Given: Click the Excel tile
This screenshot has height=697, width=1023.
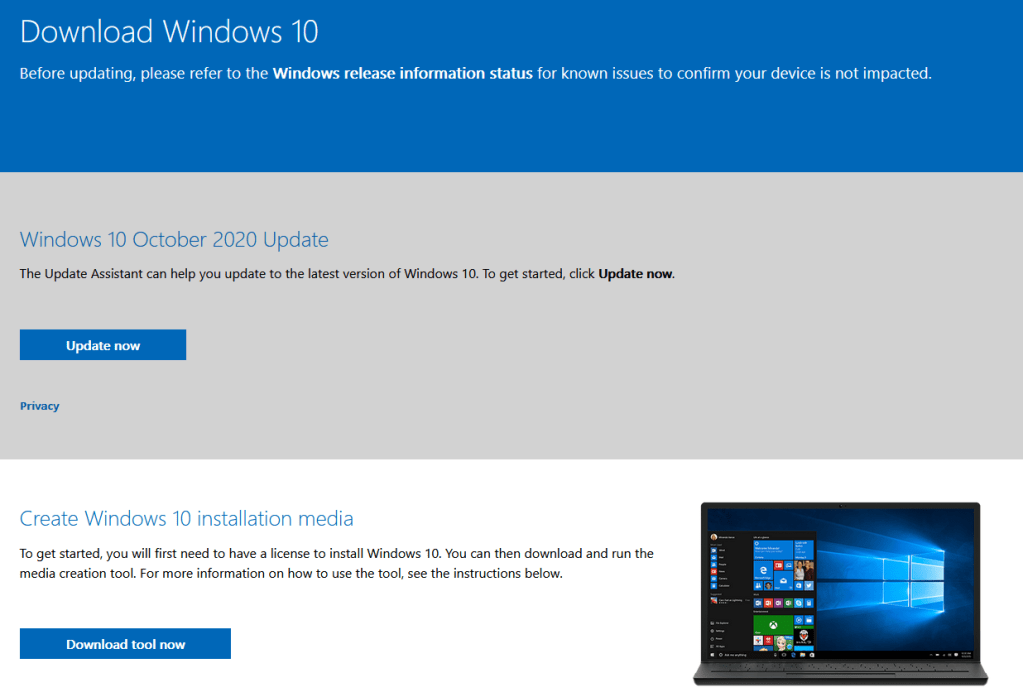Looking at the screenshot, I should coord(788,603).
